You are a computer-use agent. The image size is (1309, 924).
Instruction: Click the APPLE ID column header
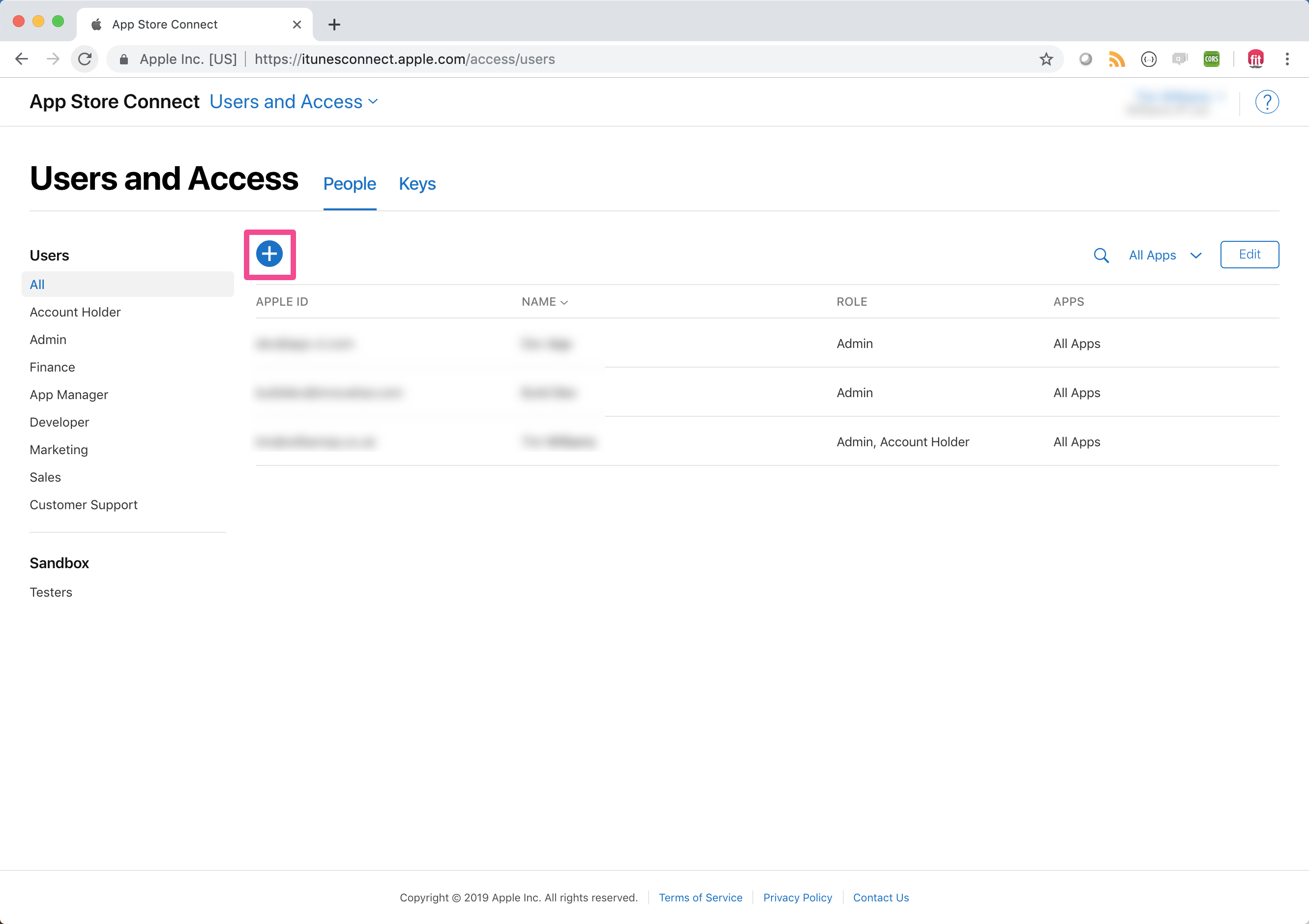click(282, 302)
